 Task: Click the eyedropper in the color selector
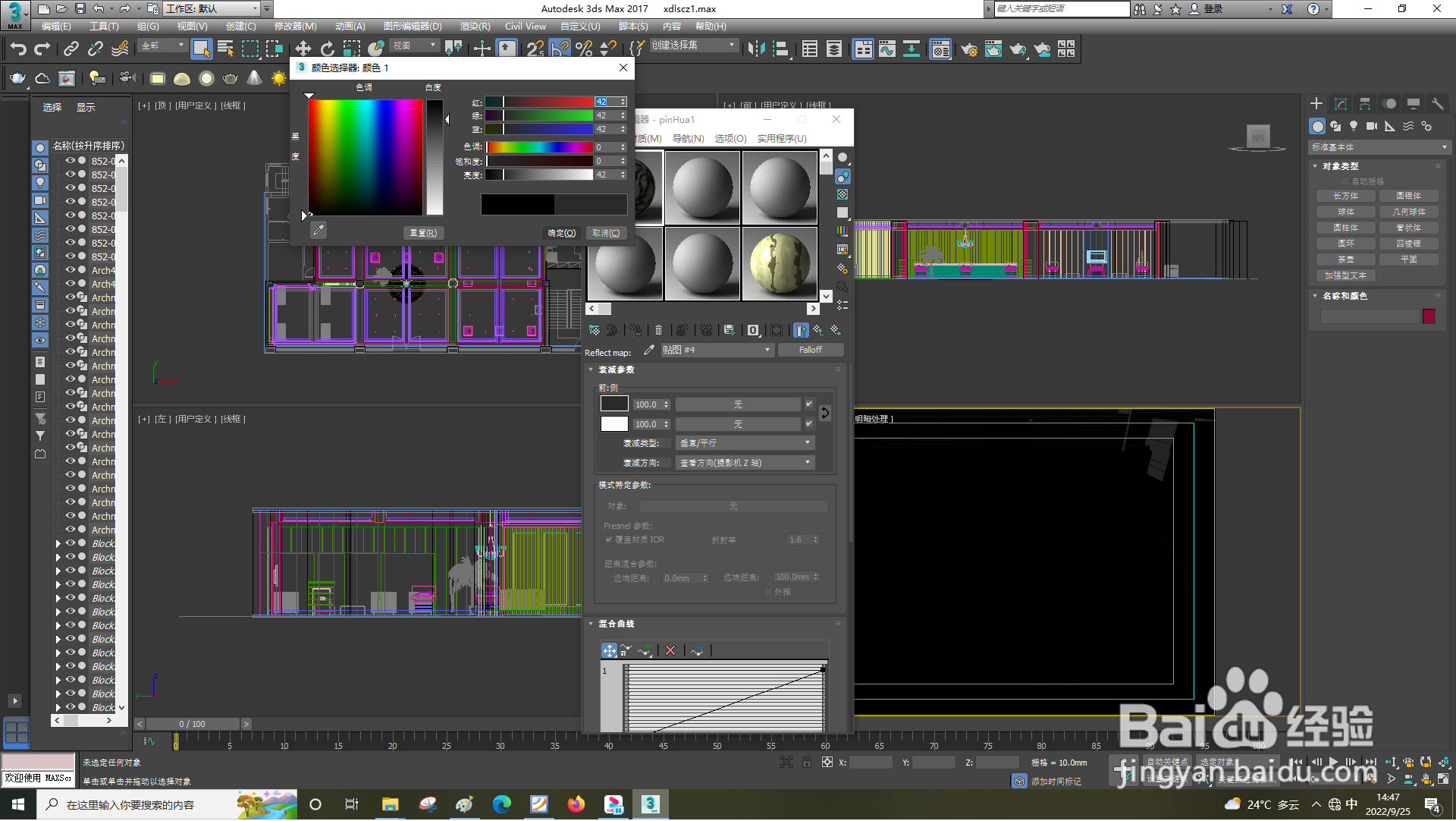pos(318,230)
